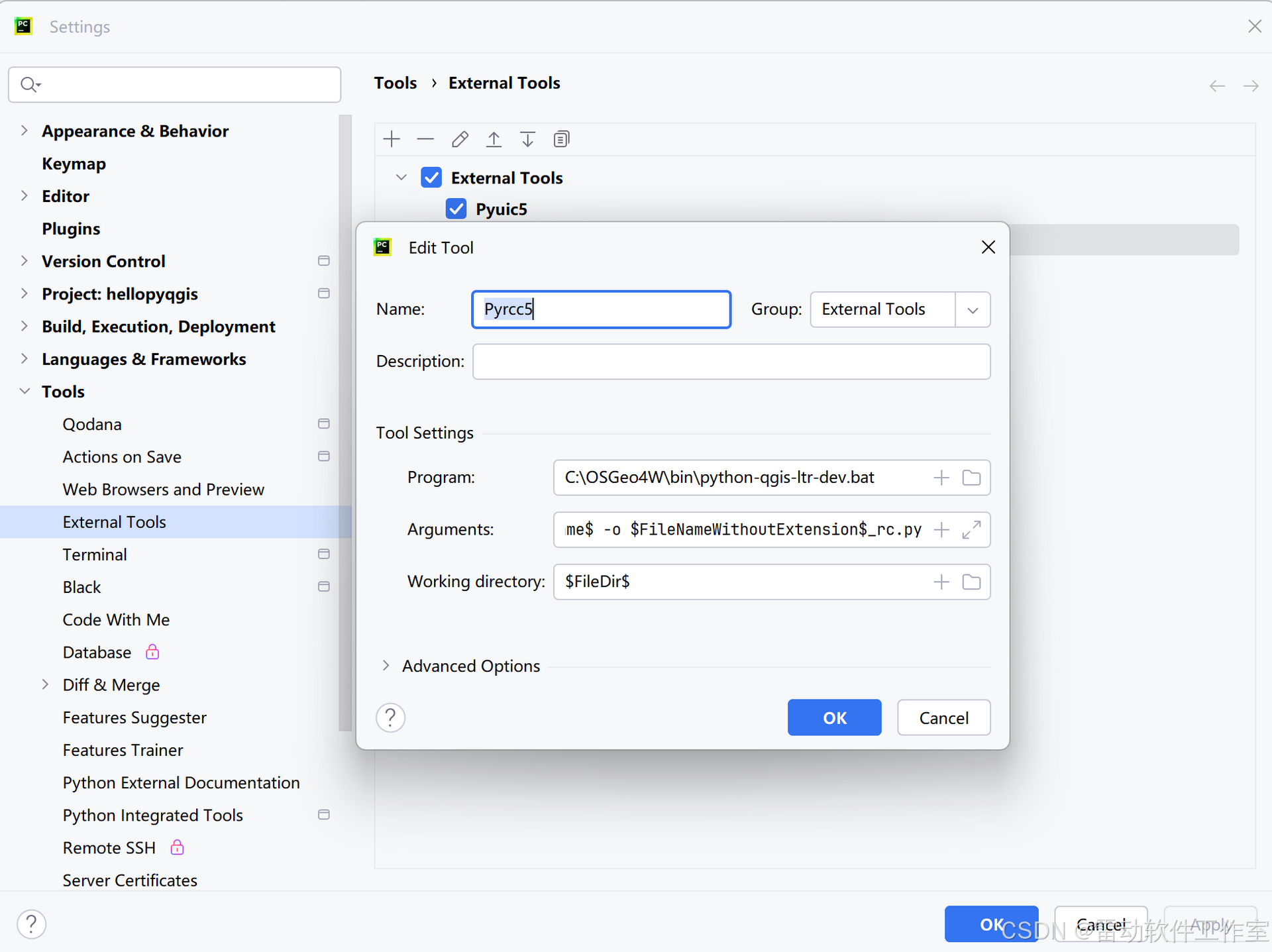Select Terminal in settings tree

click(95, 555)
